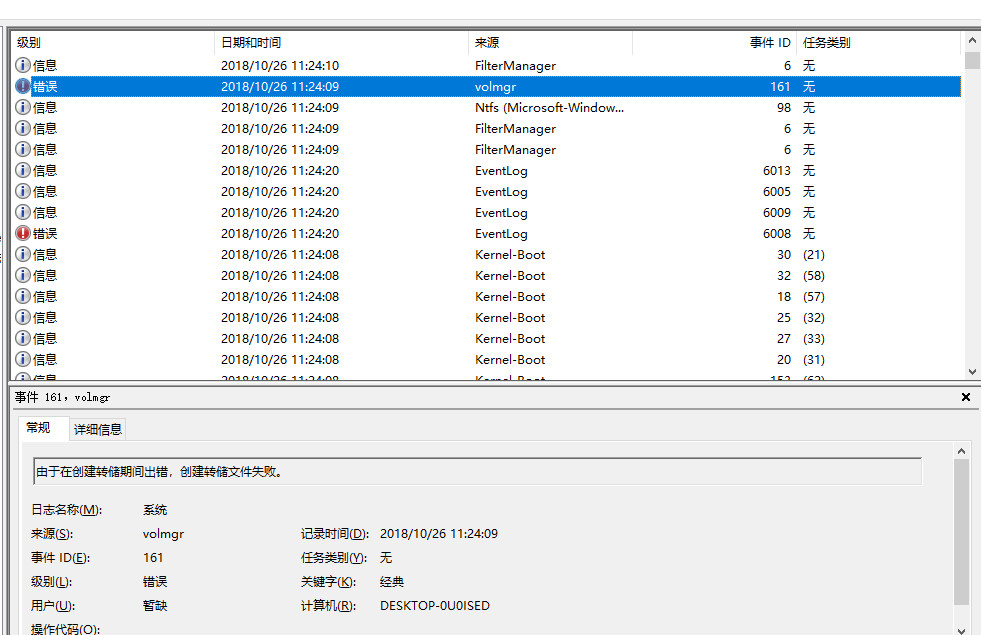Click info icon for EventLog event 6005
The image size is (981, 635).
pyautogui.click(x=23, y=192)
